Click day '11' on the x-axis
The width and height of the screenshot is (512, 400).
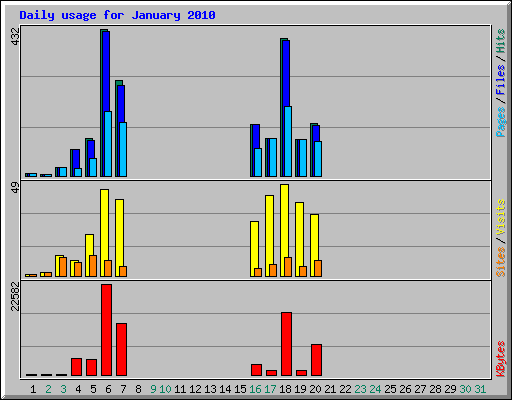(x=180, y=389)
